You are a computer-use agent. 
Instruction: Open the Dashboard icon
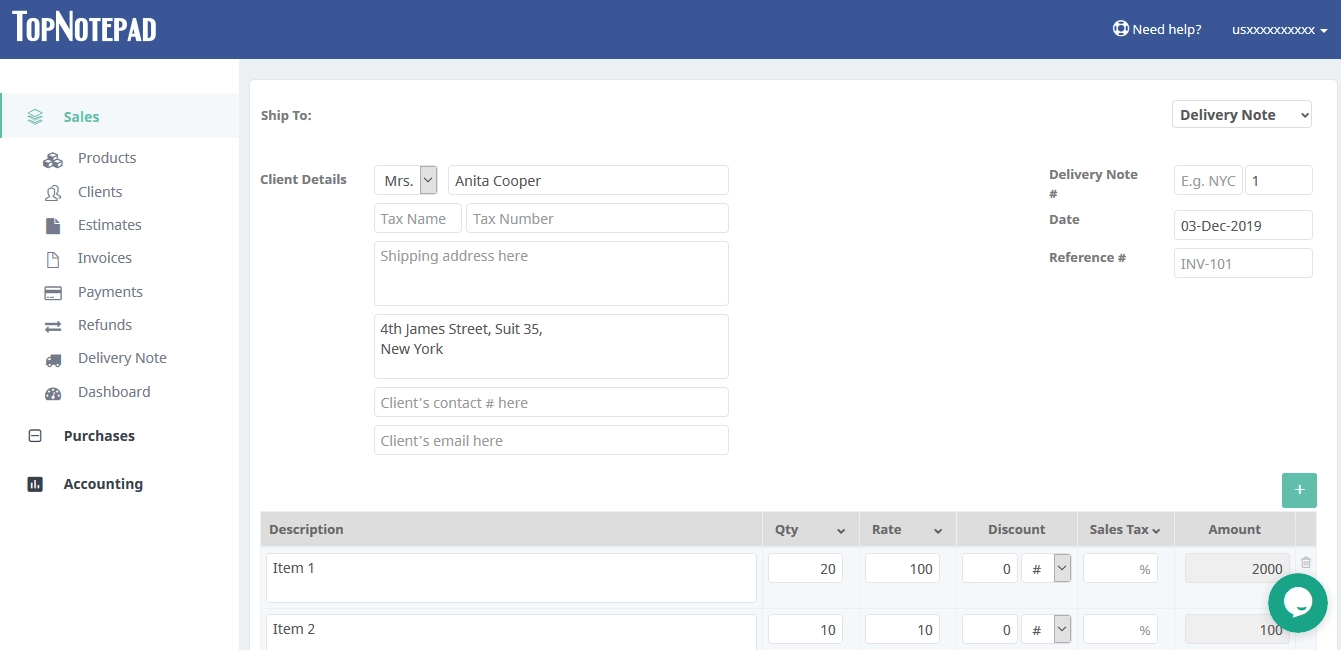[x=53, y=391]
